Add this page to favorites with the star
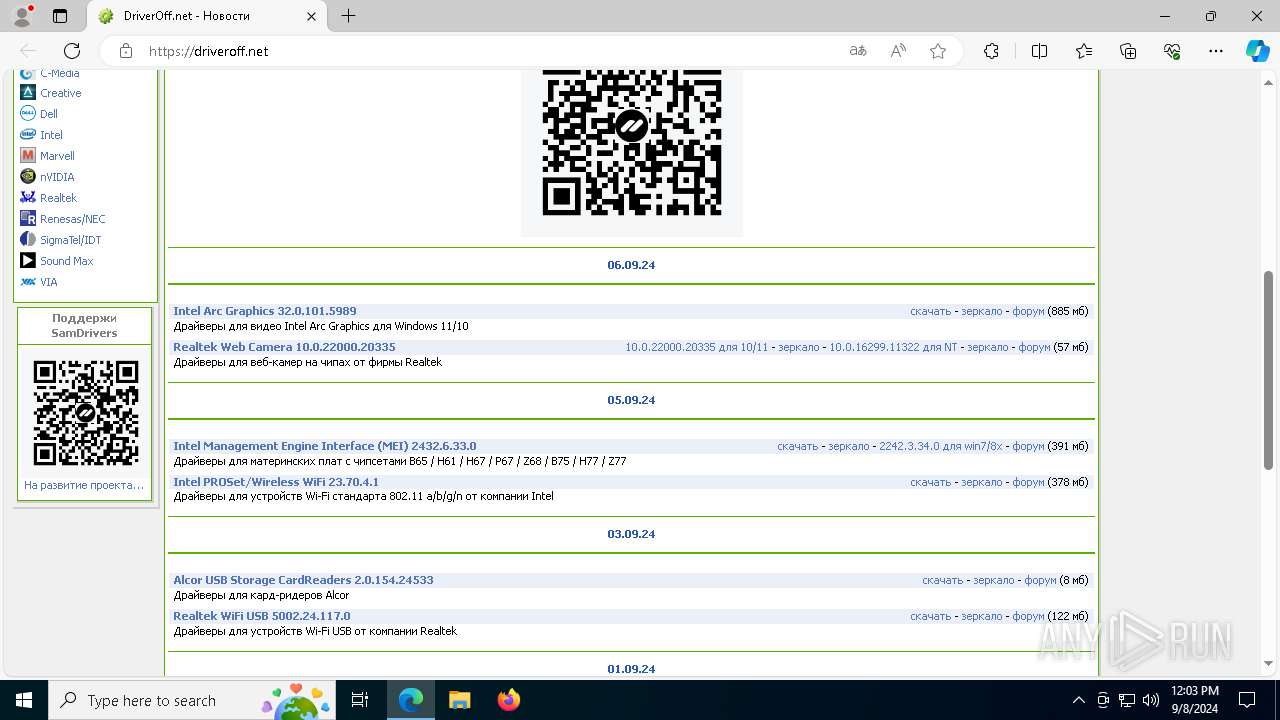1280x720 pixels. click(x=938, y=51)
